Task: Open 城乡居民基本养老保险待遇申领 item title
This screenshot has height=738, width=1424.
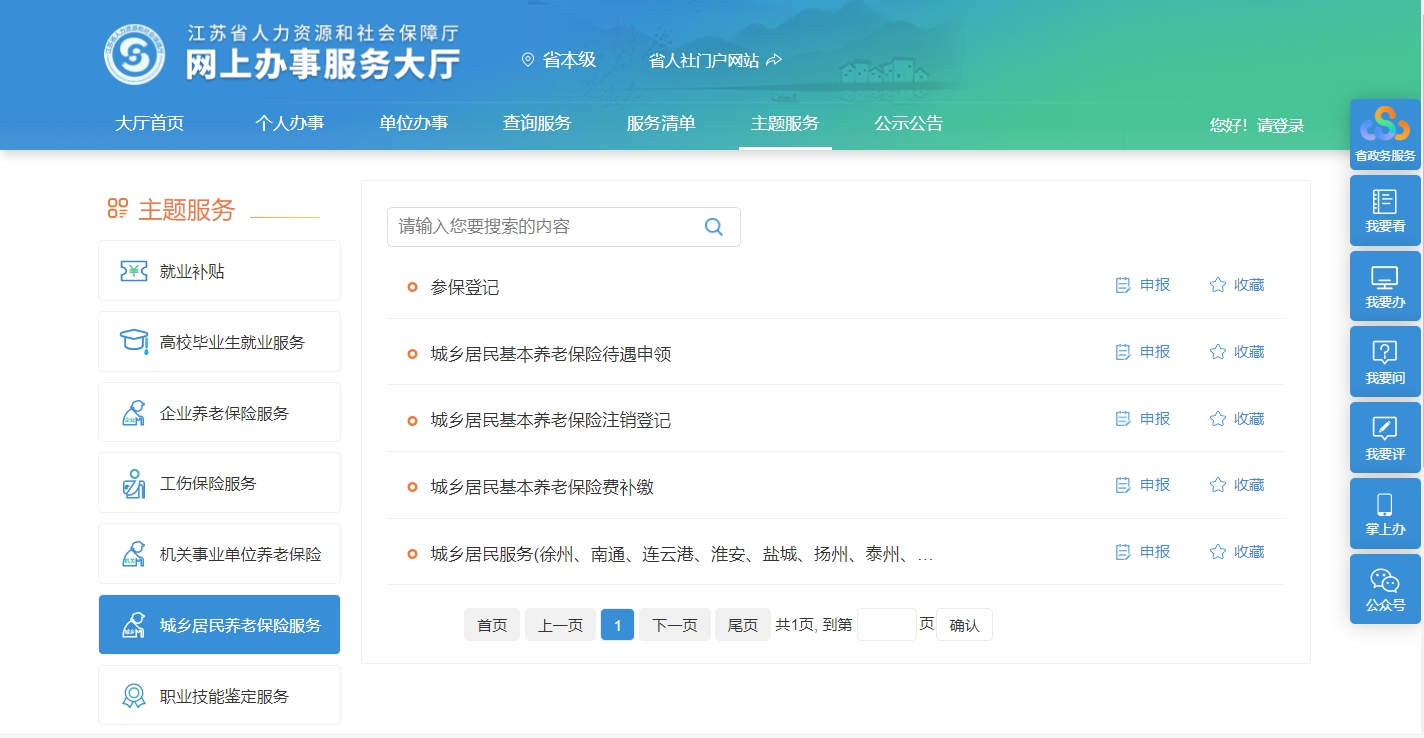Action: [551, 354]
